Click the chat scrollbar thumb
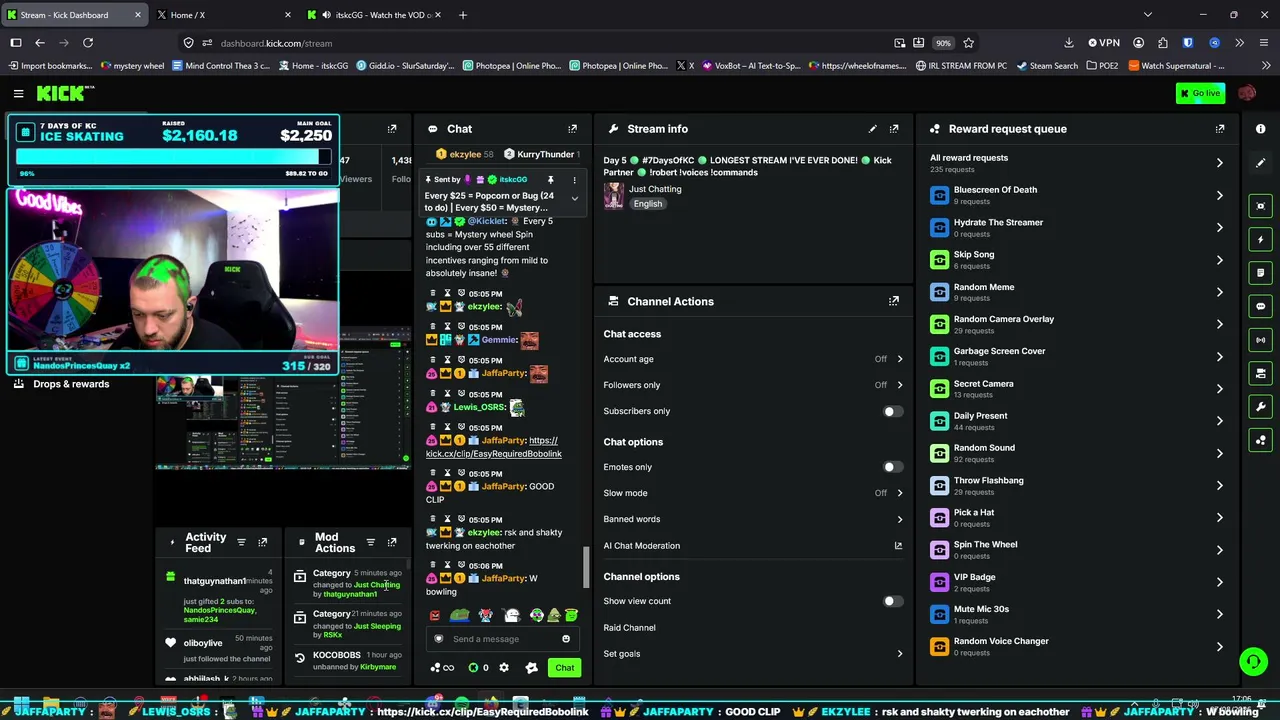 point(585,567)
